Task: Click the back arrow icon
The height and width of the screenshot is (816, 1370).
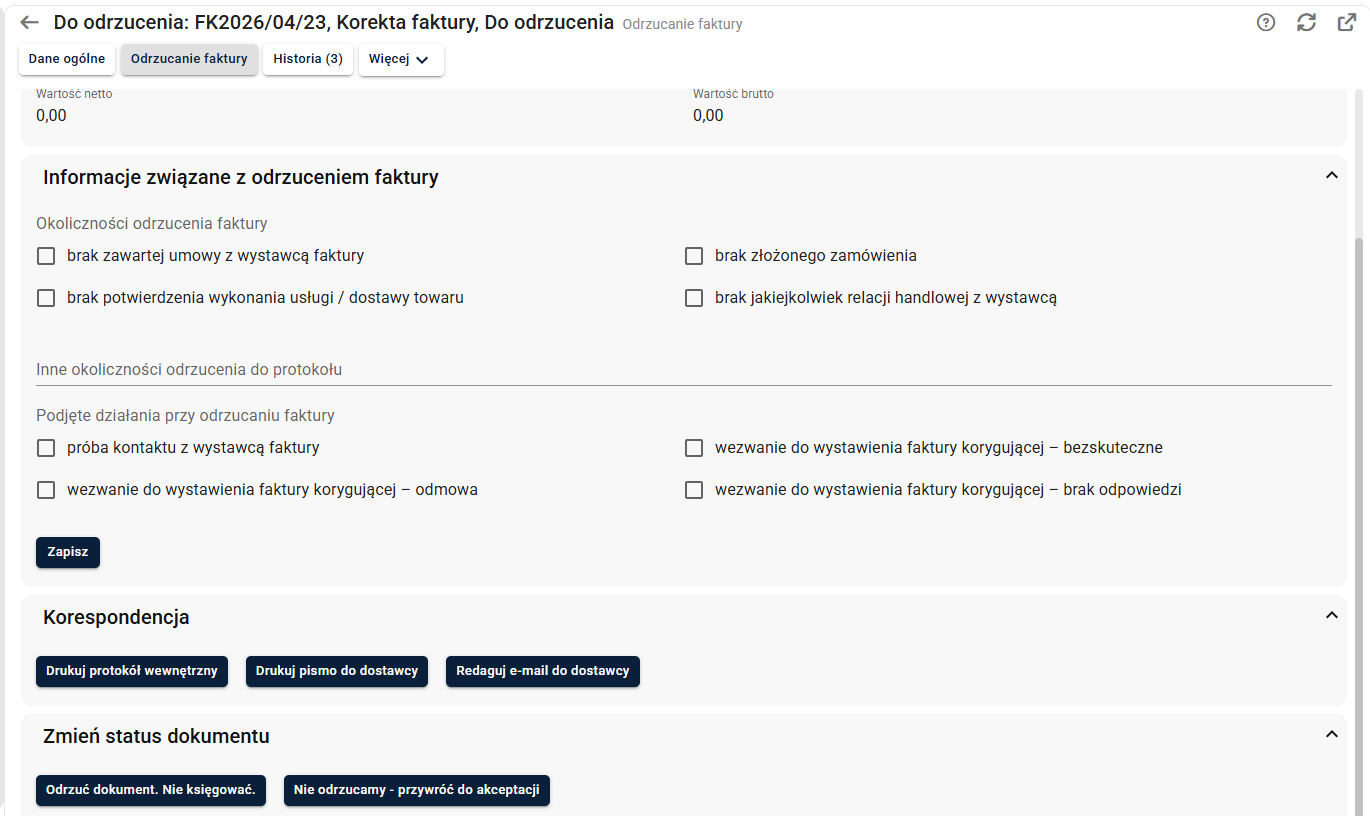Action: coord(29,22)
